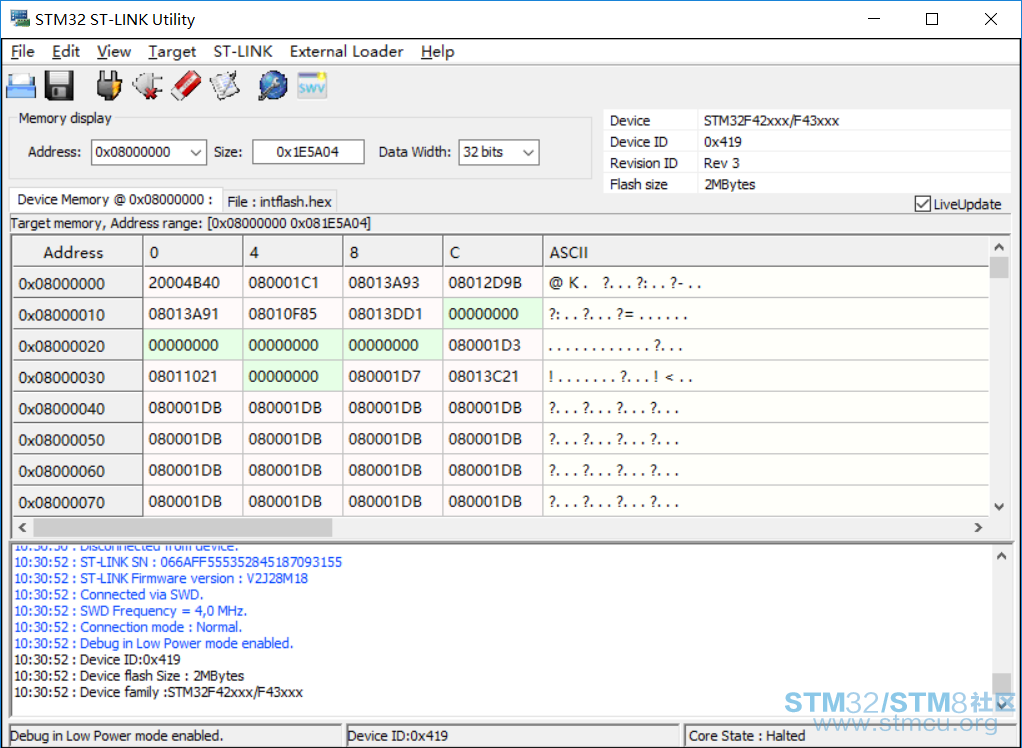
Task: Open the Edit menu
Action: 66,51
